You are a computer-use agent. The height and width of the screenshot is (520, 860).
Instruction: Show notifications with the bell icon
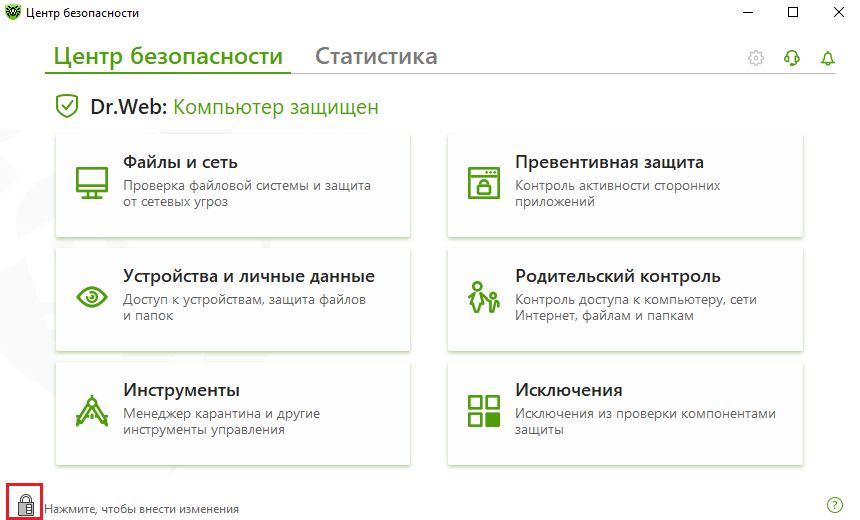[828, 58]
